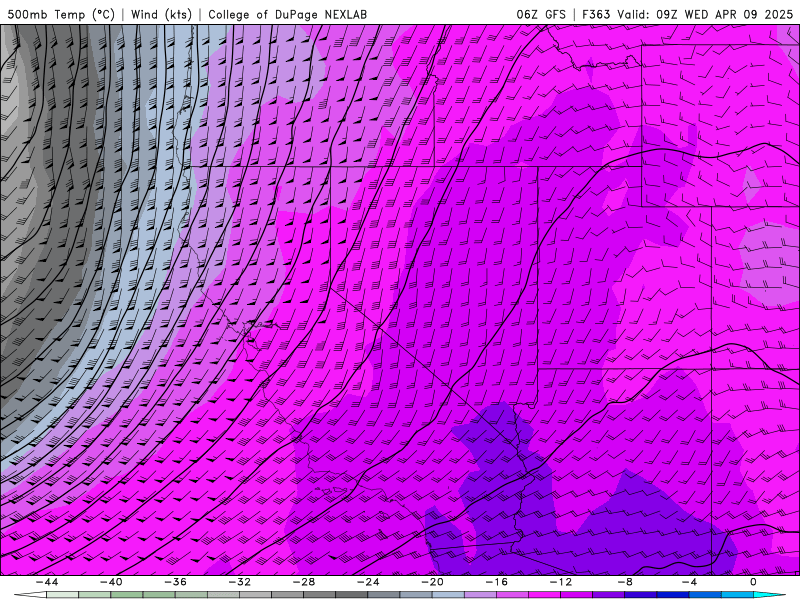Click the '06Z GFS' model run label
This screenshot has width=800, height=600.
pos(541,14)
